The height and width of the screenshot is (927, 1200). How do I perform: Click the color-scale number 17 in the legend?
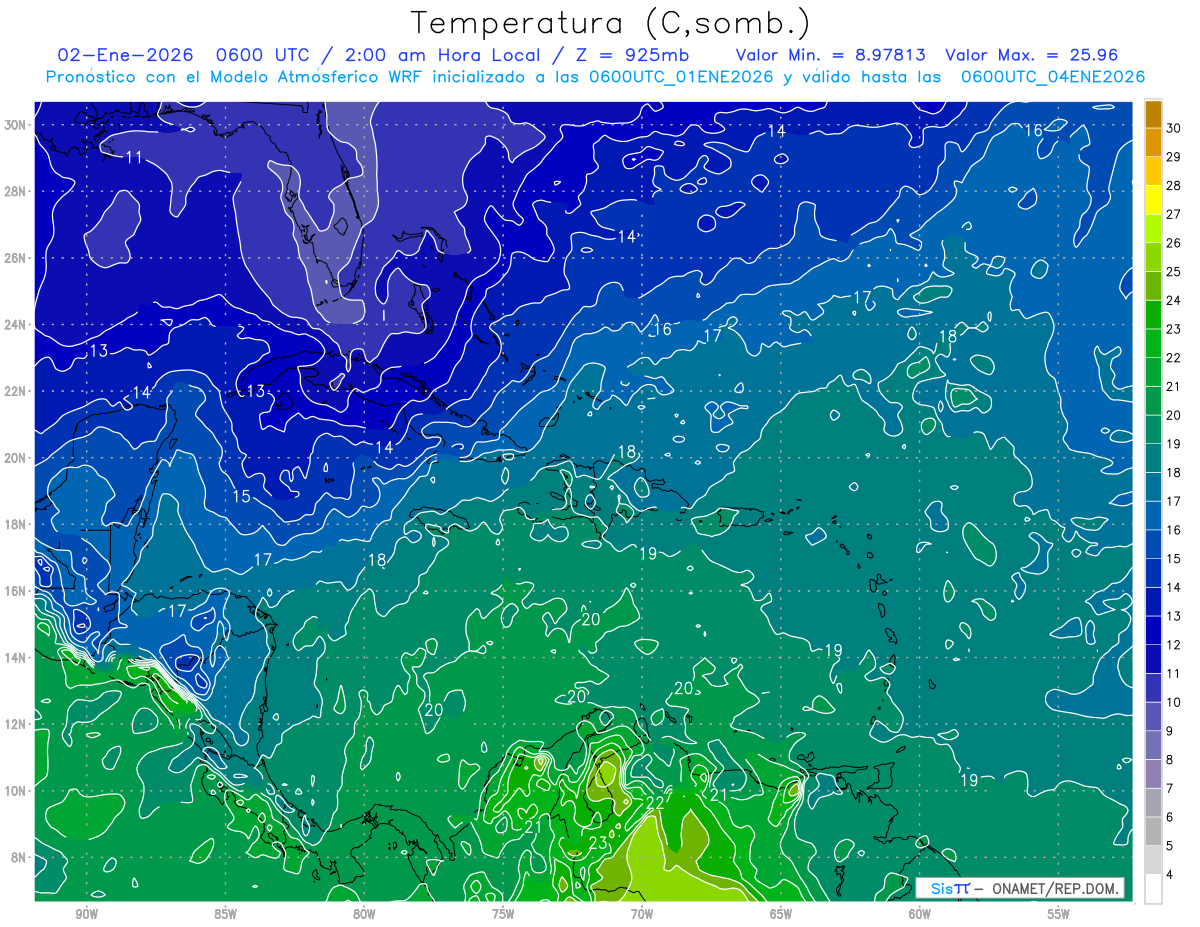point(1175,501)
